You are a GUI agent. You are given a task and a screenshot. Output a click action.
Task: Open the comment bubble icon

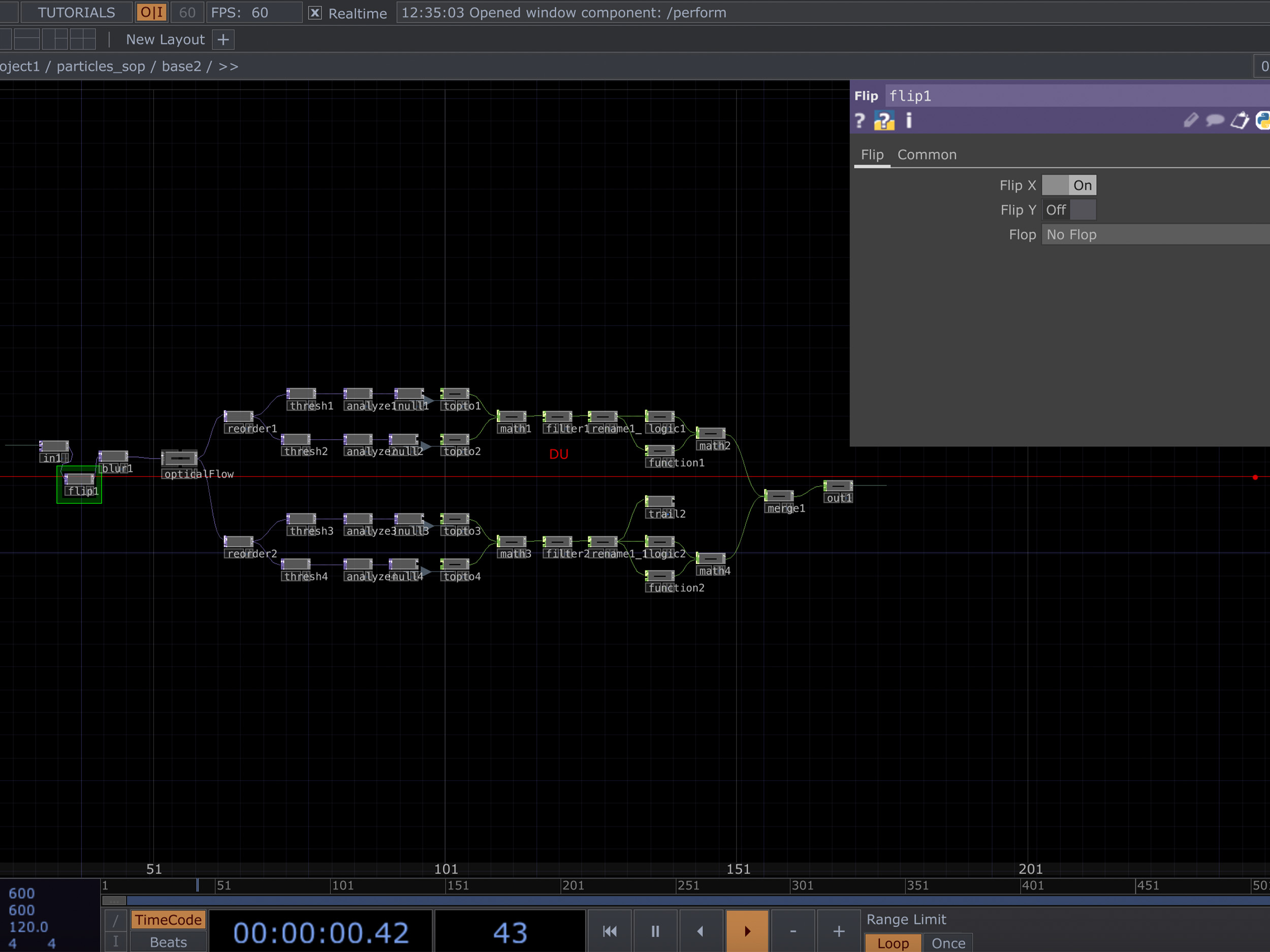tap(1215, 120)
